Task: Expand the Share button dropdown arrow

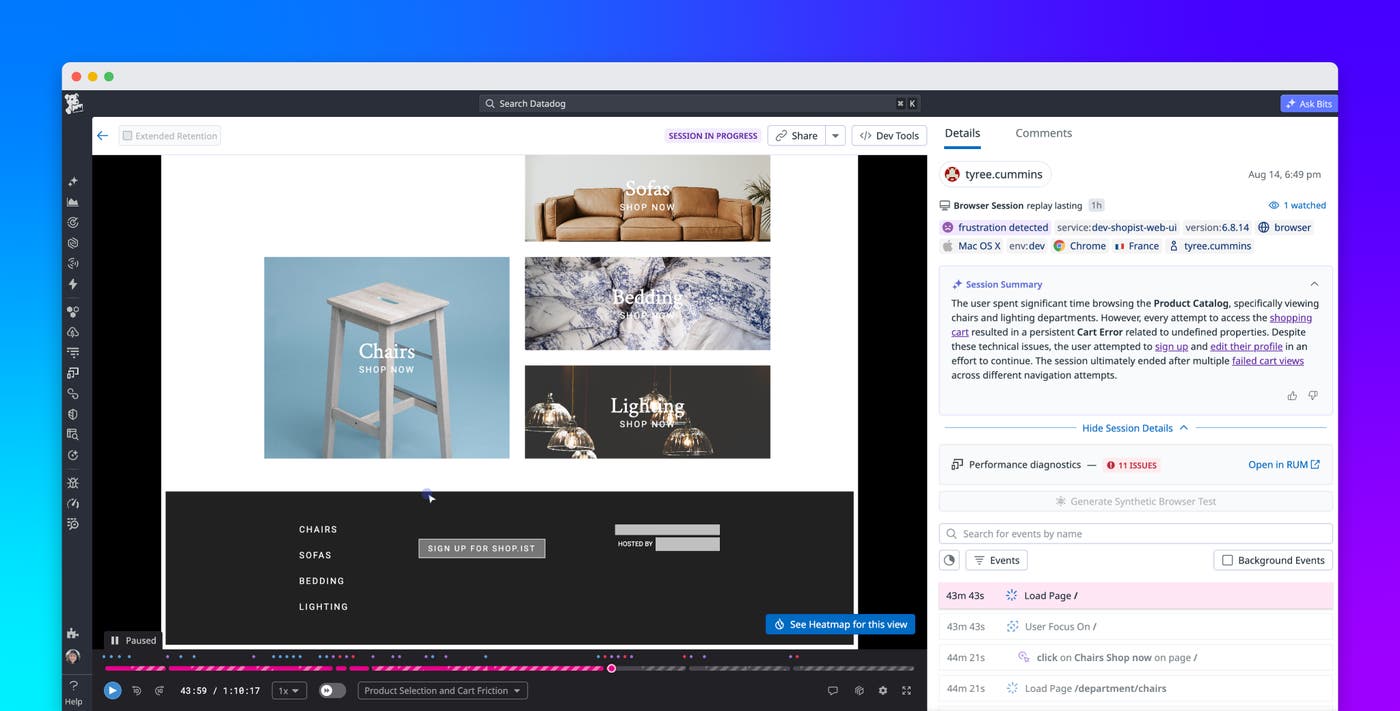Action: point(836,136)
